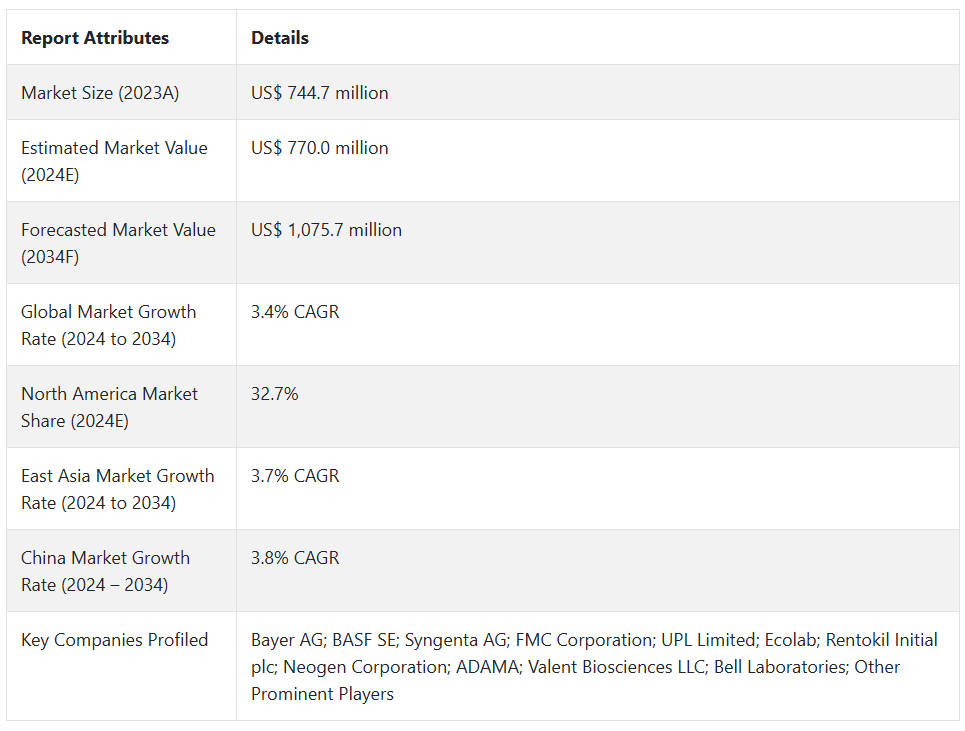This screenshot has width=965, height=731.
Task: Click the 'US$ 770.0 million' value
Action: [320, 148]
